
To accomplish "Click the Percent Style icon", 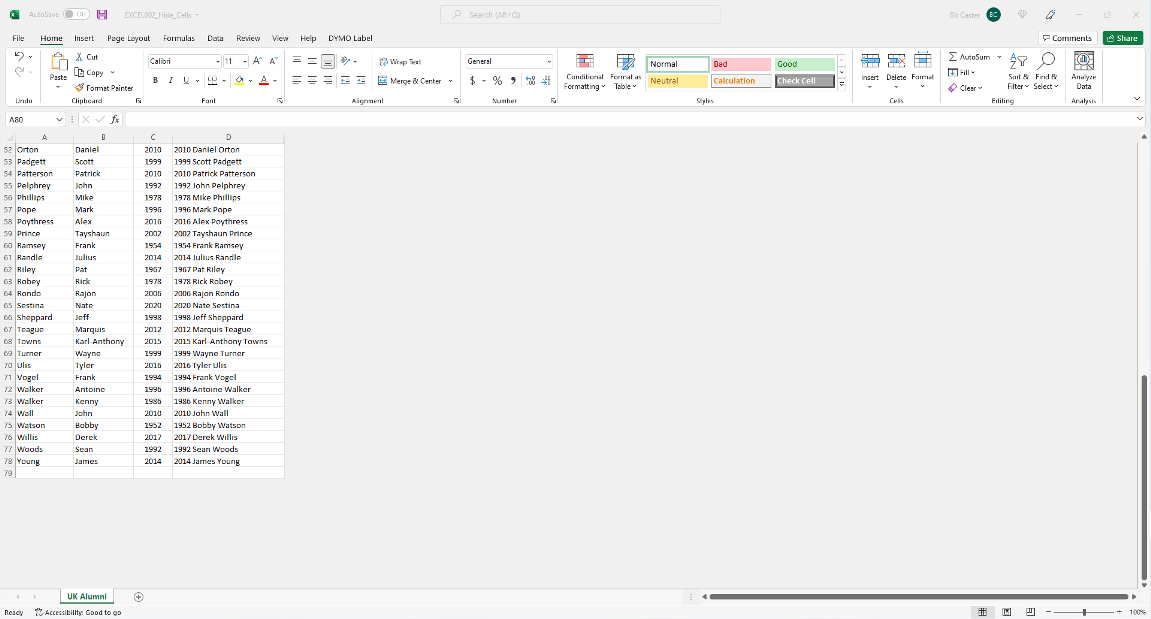I will click(x=497, y=81).
